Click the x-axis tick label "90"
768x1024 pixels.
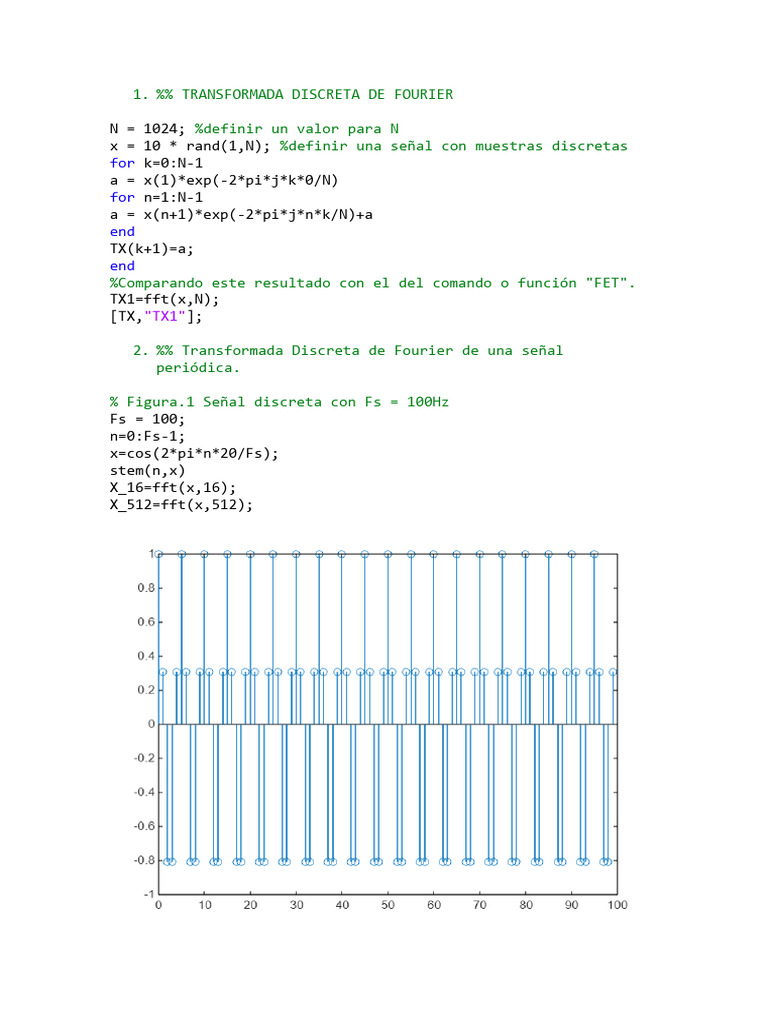[x=571, y=905]
